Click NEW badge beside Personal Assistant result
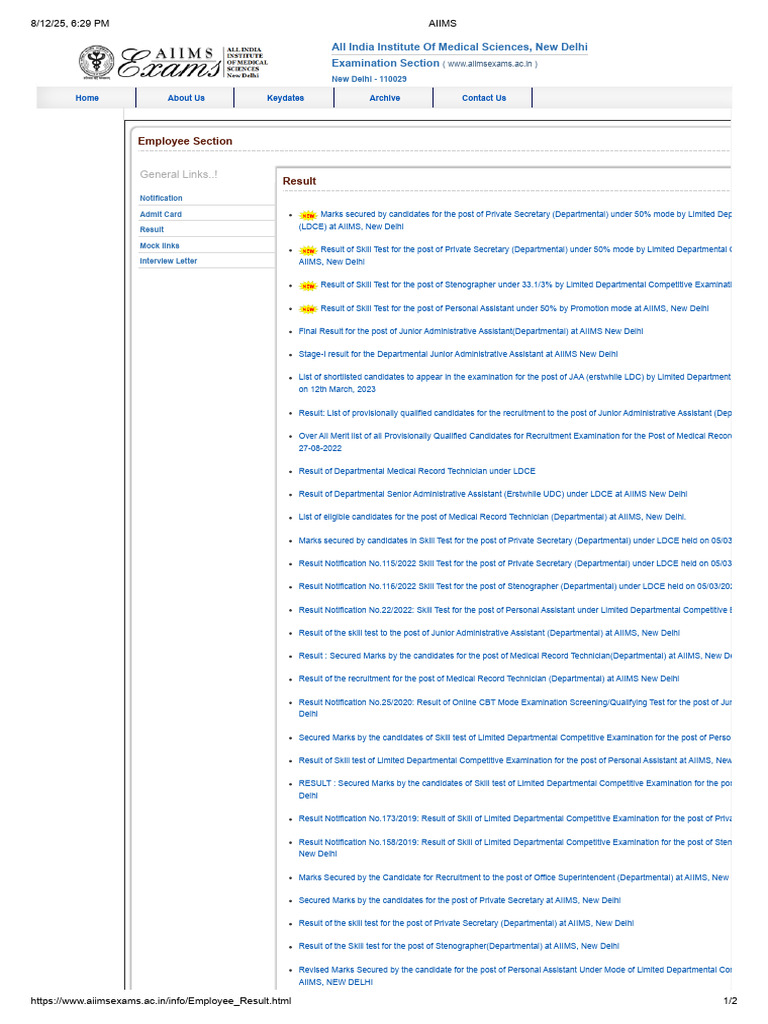Screen dimensions: 768x1024 tap(308, 309)
